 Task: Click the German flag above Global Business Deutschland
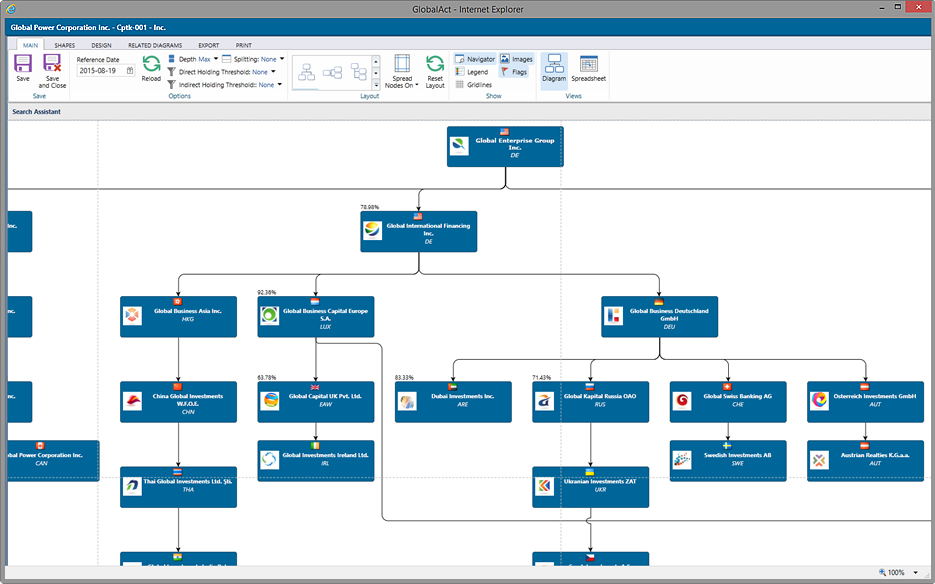point(659,301)
